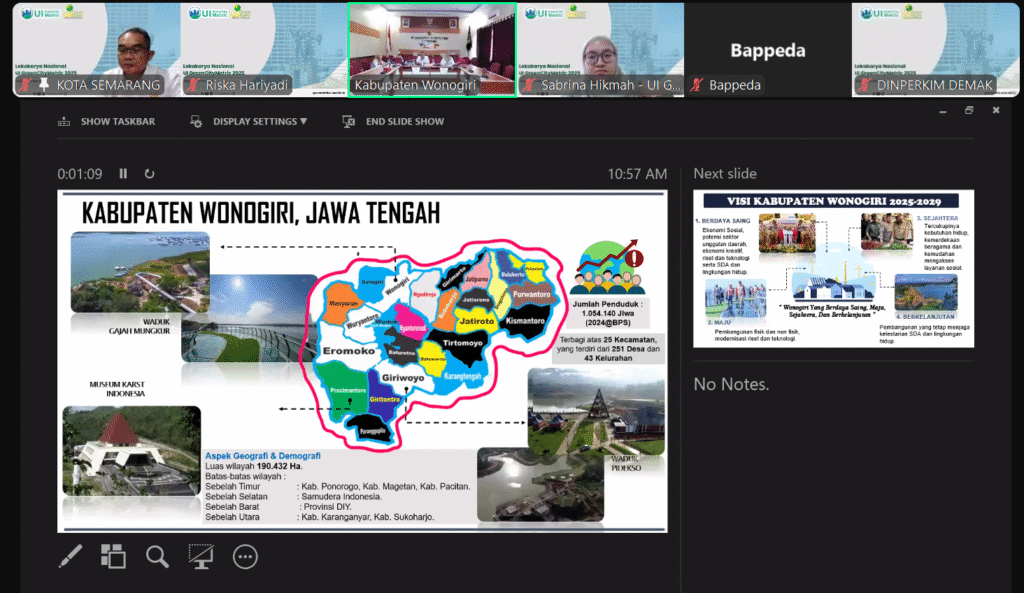Click muted mic icon on Riska Hariyadi
Viewport: 1024px width, 593px height.
(x=193, y=86)
